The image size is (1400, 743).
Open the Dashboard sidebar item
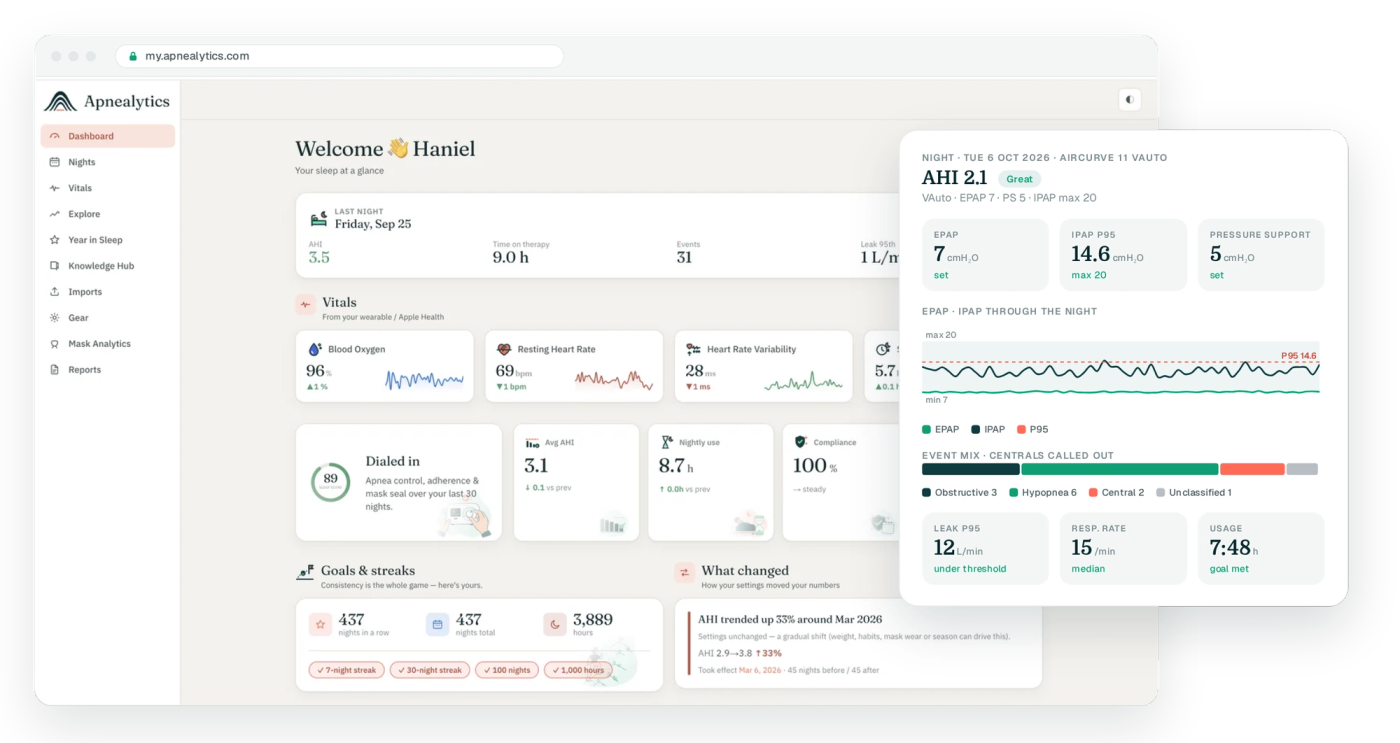point(108,136)
